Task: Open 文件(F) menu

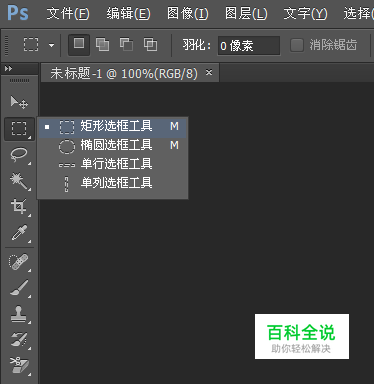Action: click(x=68, y=14)
